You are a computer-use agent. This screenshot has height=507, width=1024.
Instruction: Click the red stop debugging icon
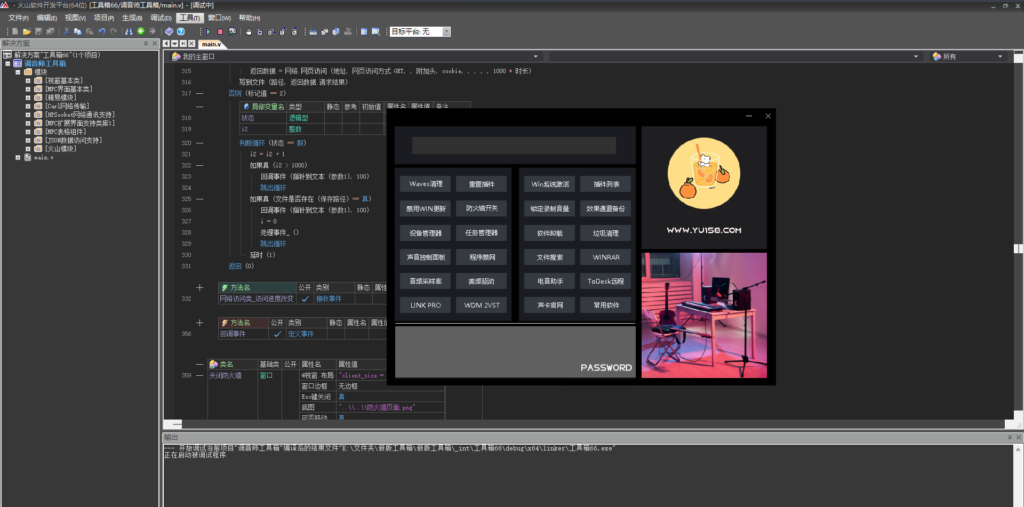pyautogui.click(x=218, y=31)
